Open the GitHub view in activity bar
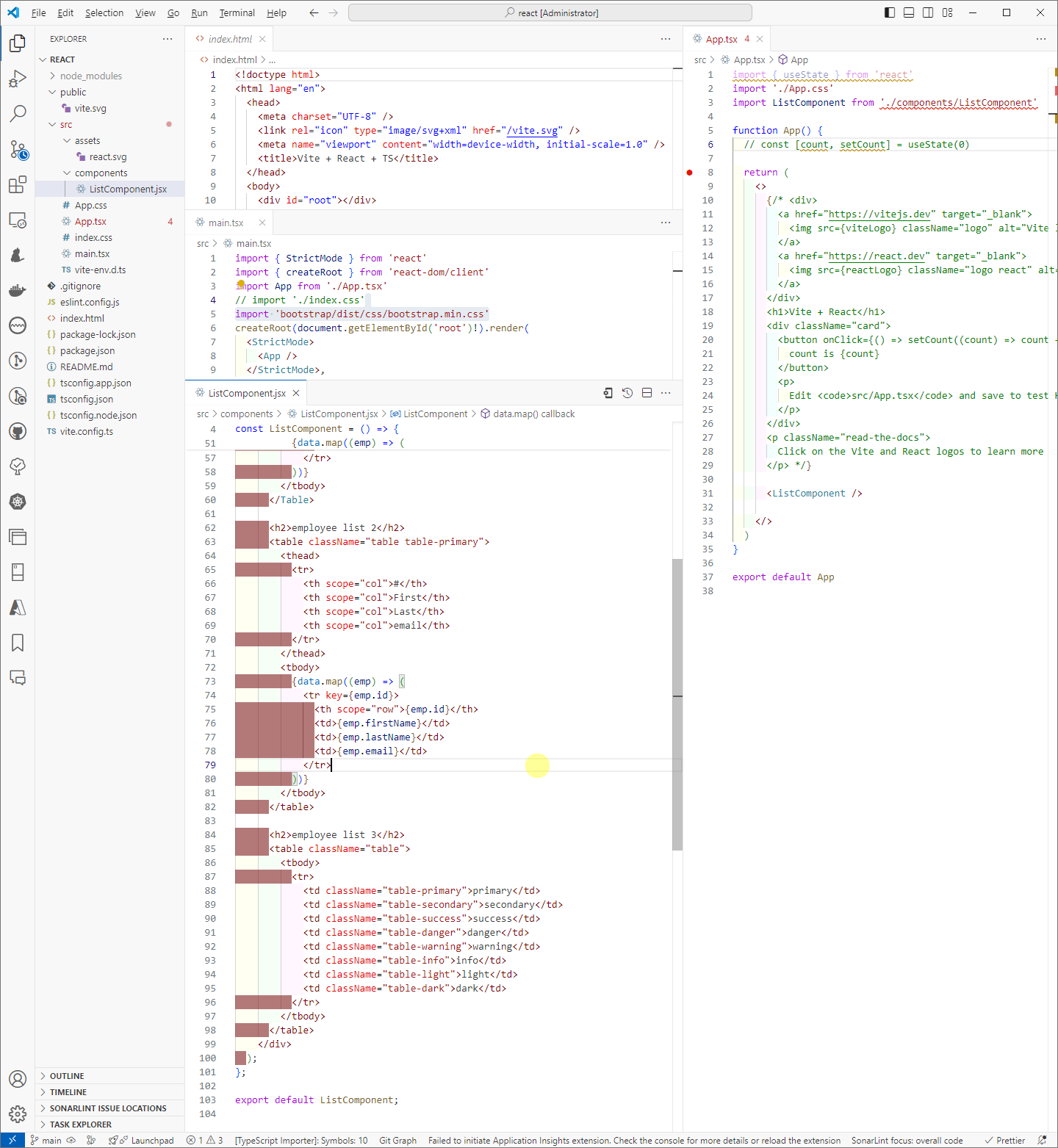Viewport: 1058px width, 1148px height. 18,431
